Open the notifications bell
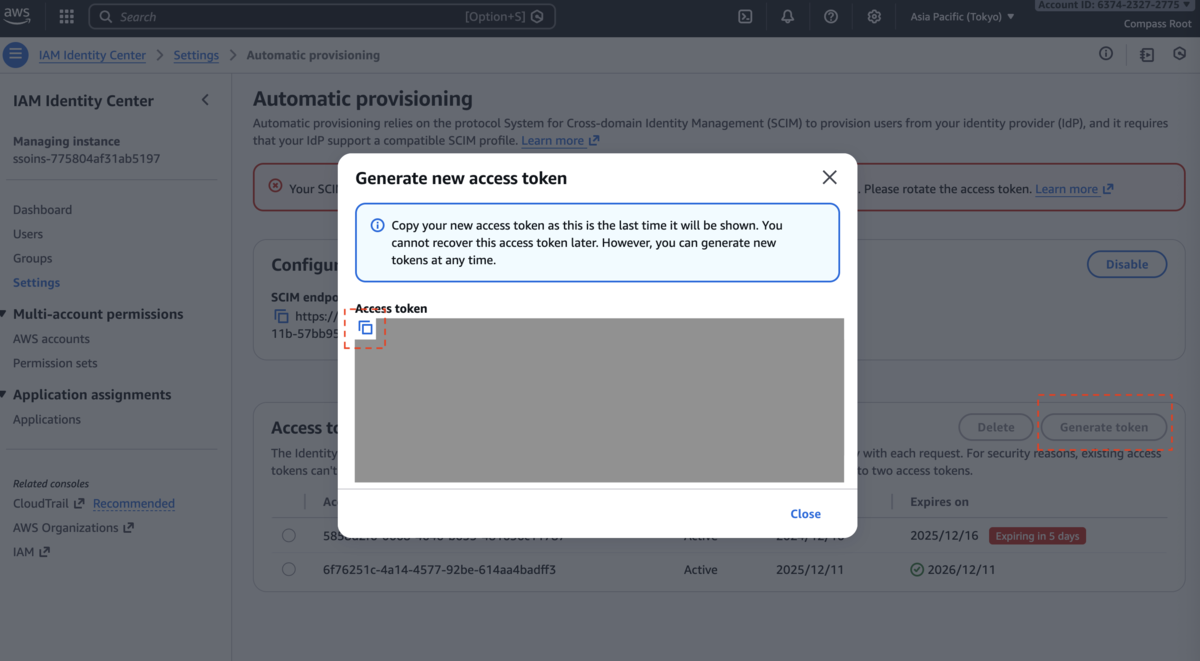This screenshot has height=661, width=1200. [788, 17]
